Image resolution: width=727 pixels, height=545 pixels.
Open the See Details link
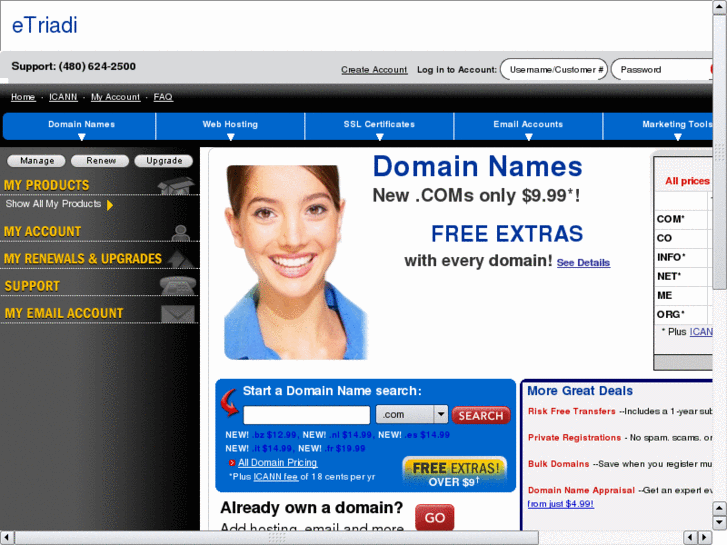[x=583, y=263]
